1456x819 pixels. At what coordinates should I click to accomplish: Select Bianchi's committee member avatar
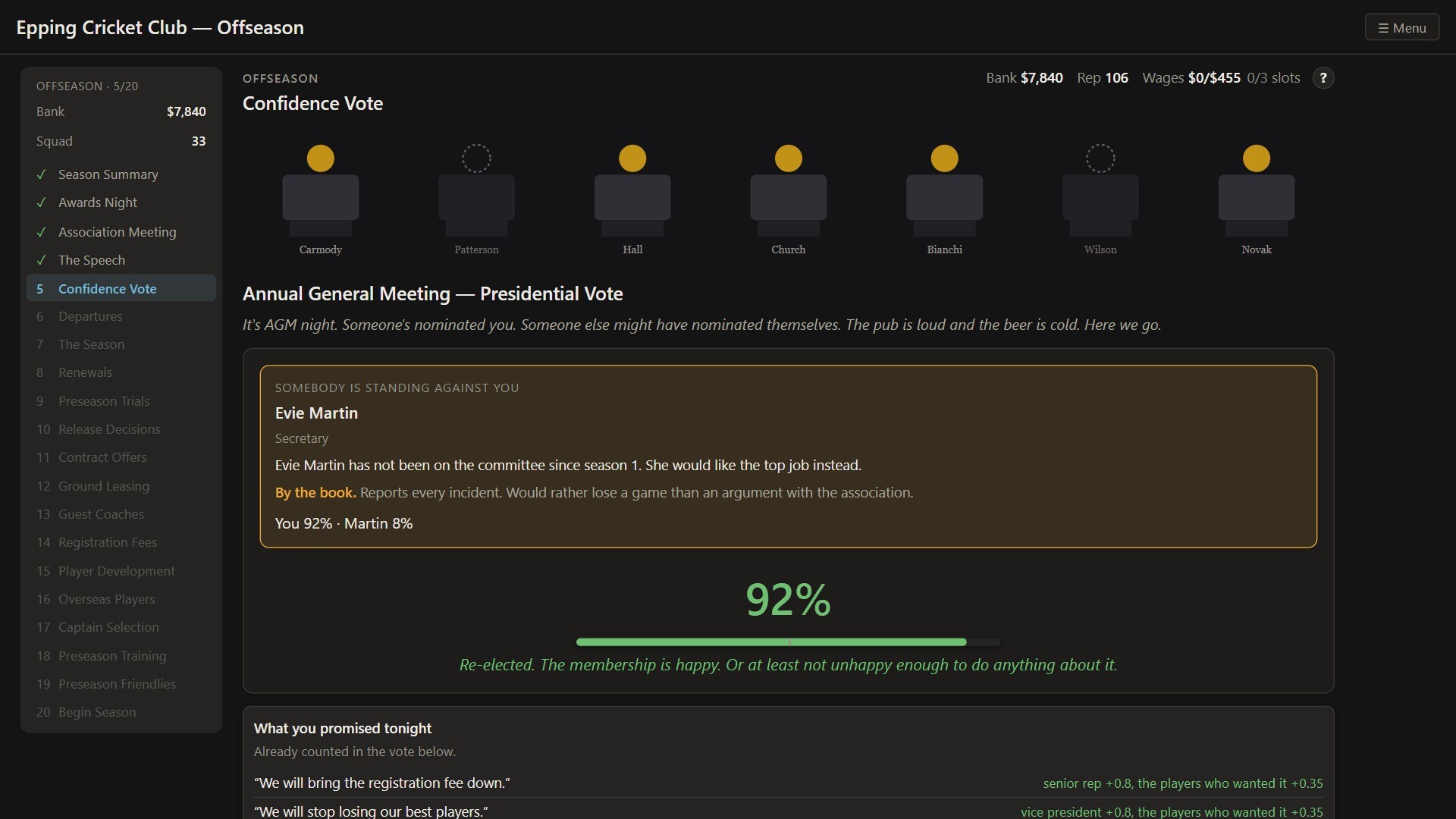pyautogui.click(x=944, y=190)
